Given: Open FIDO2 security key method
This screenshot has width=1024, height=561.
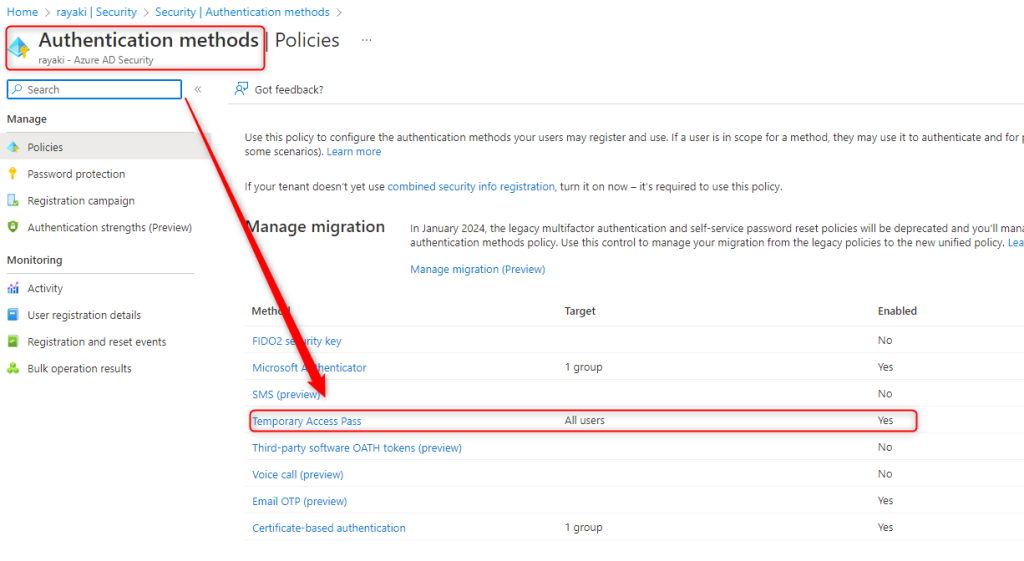Looking at the screenshot, I should pyautogui.click(x=296, y=341).
